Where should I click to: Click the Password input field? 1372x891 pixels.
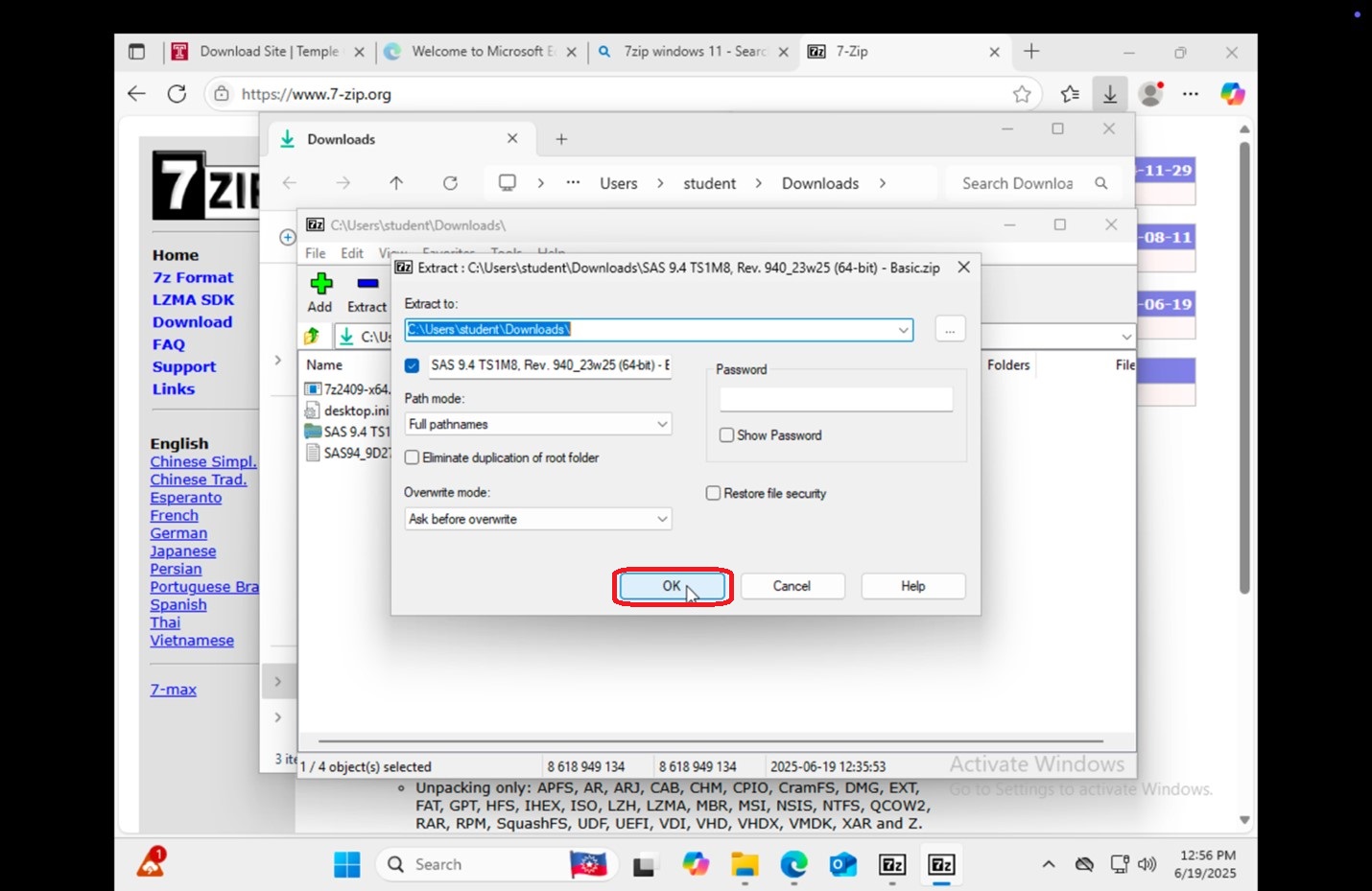836,399
